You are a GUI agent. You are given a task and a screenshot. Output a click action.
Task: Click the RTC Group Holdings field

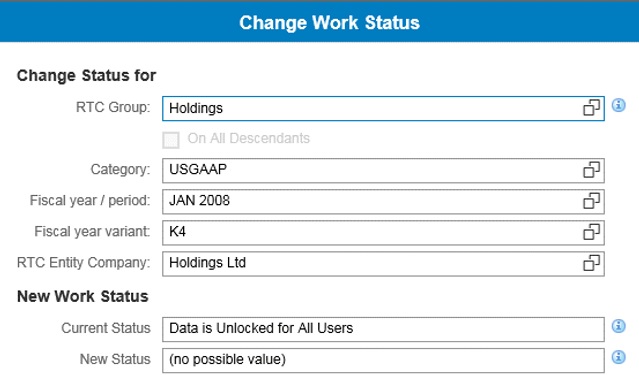(383, 108)
